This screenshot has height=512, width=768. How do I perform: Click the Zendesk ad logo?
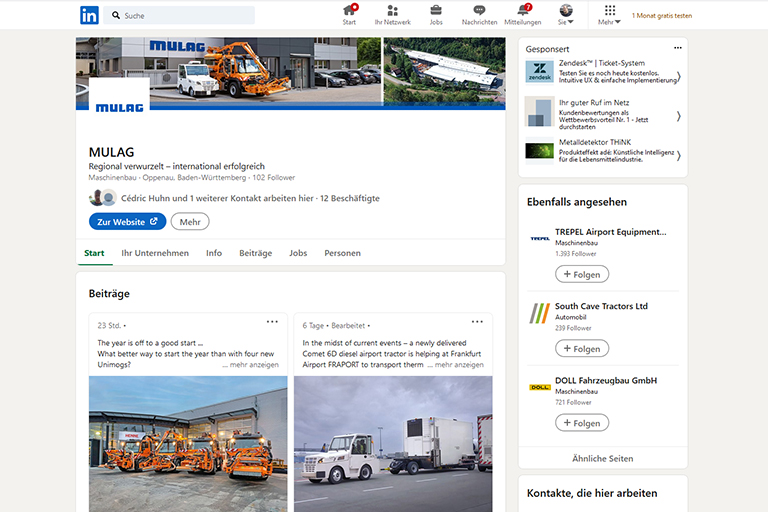pyautogui.click(x=540, y=72)
